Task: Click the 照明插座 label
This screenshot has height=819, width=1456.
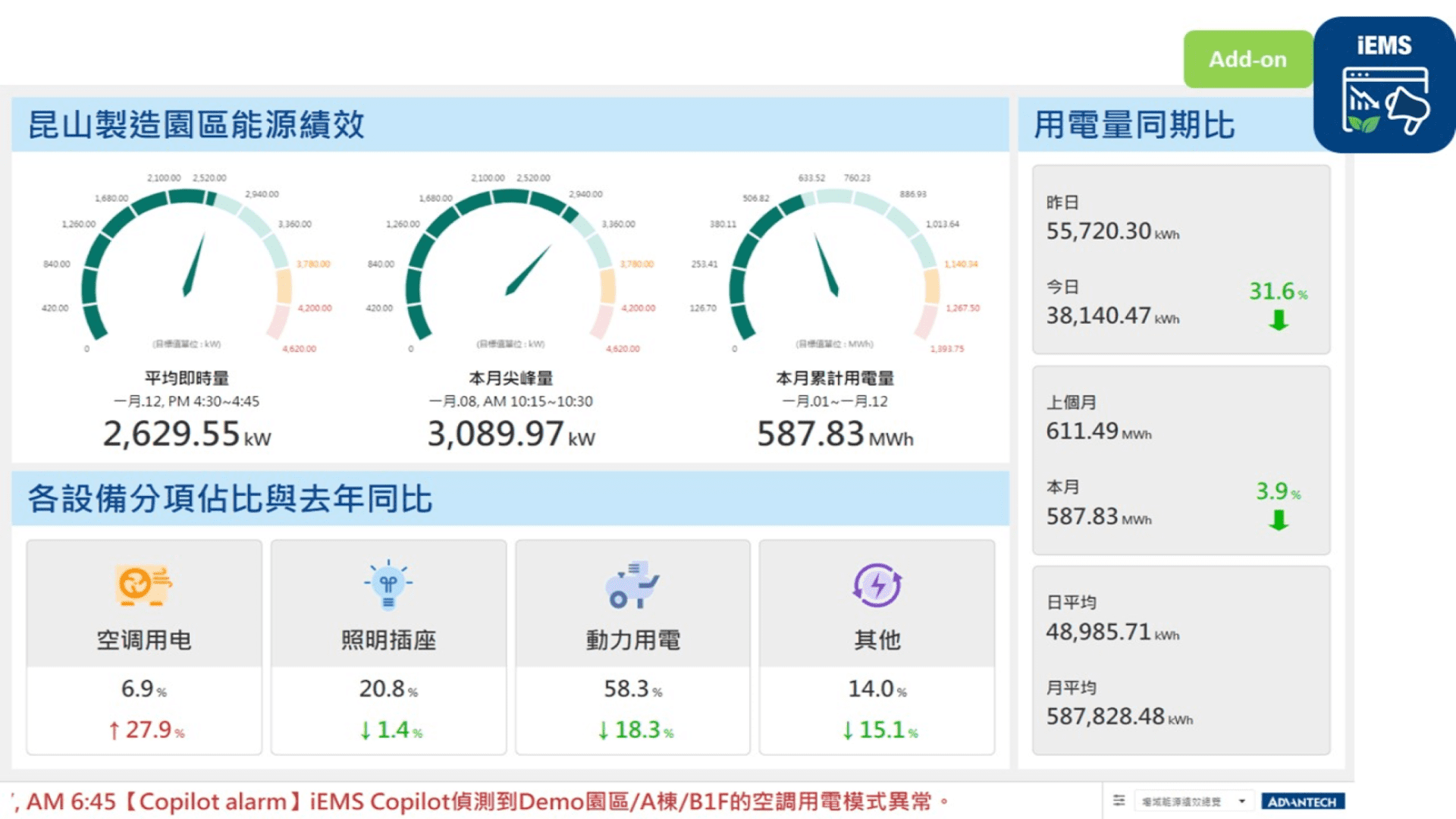Action: (x=388, y=640)
